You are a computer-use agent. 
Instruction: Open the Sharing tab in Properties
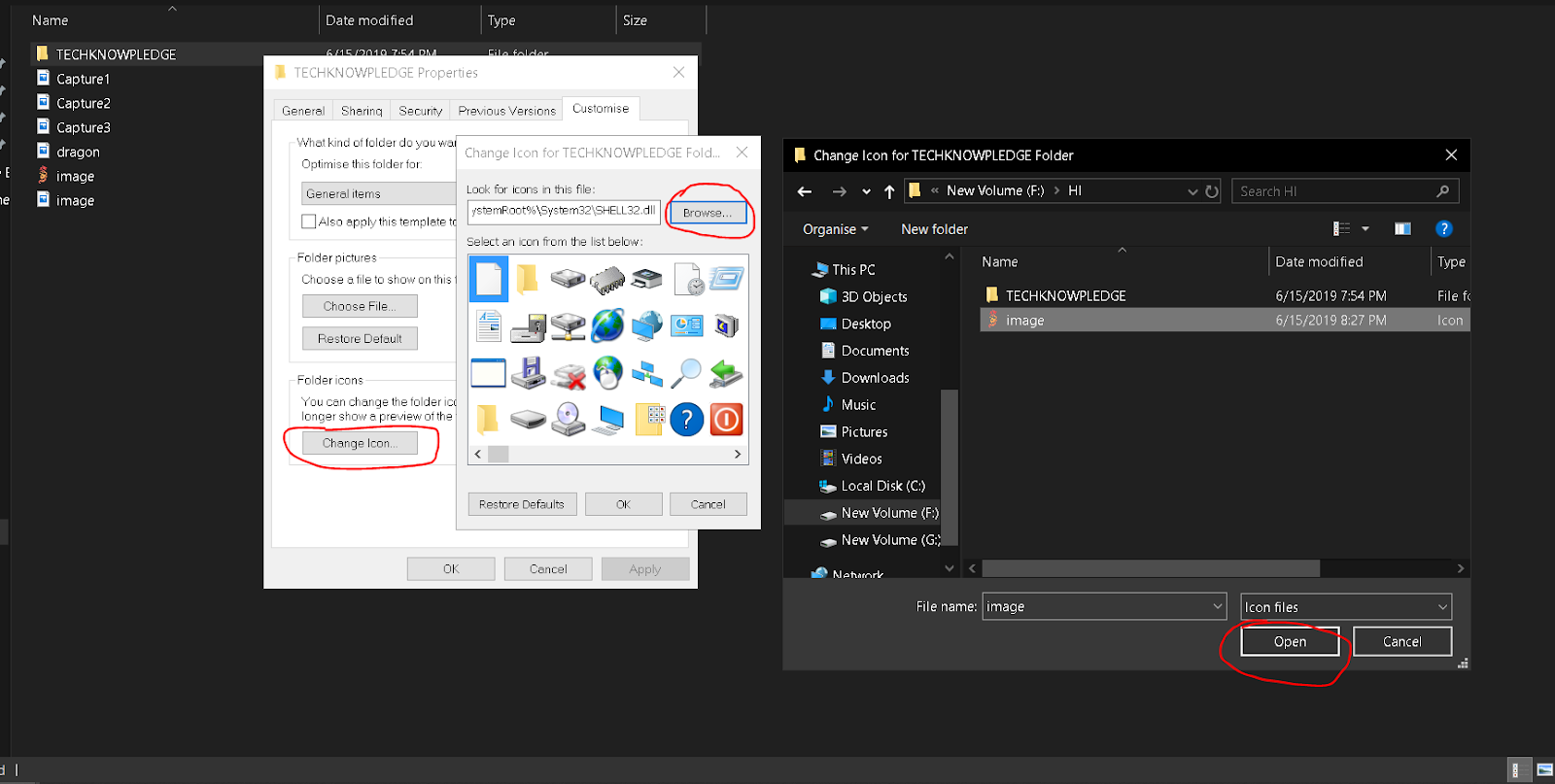(x=362, y=111)
